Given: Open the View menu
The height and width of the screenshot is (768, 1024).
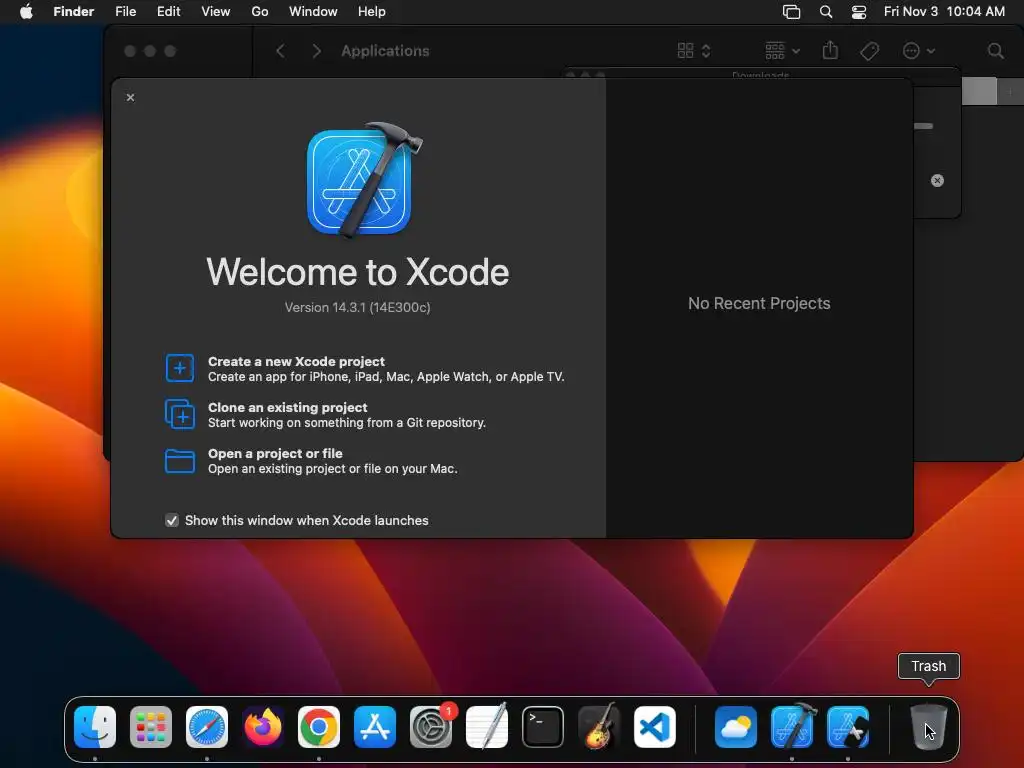Looking at the screenshot, I should (x=216, y=12).
